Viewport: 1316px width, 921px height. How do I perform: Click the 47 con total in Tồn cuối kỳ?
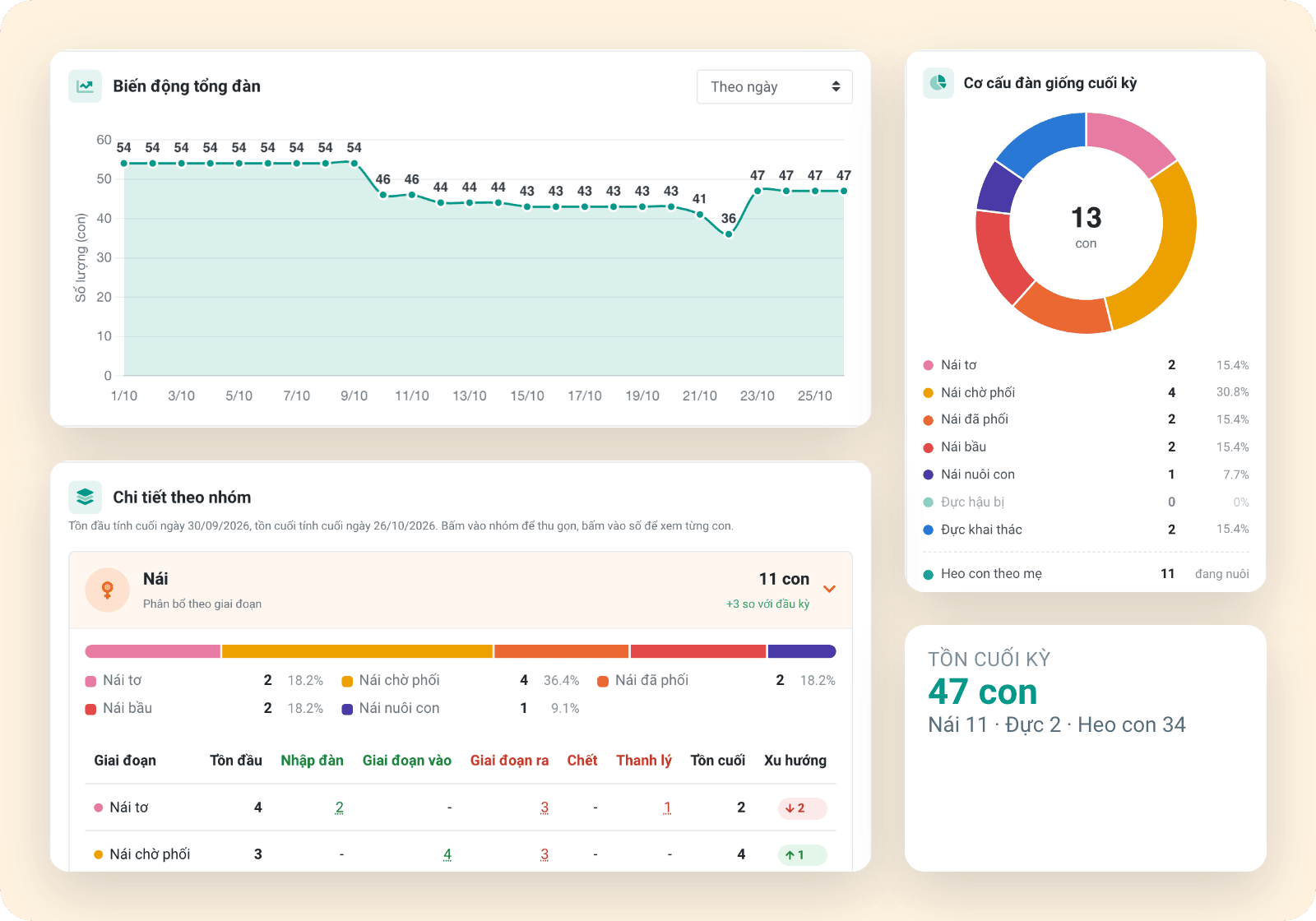[x=983, y=692]
